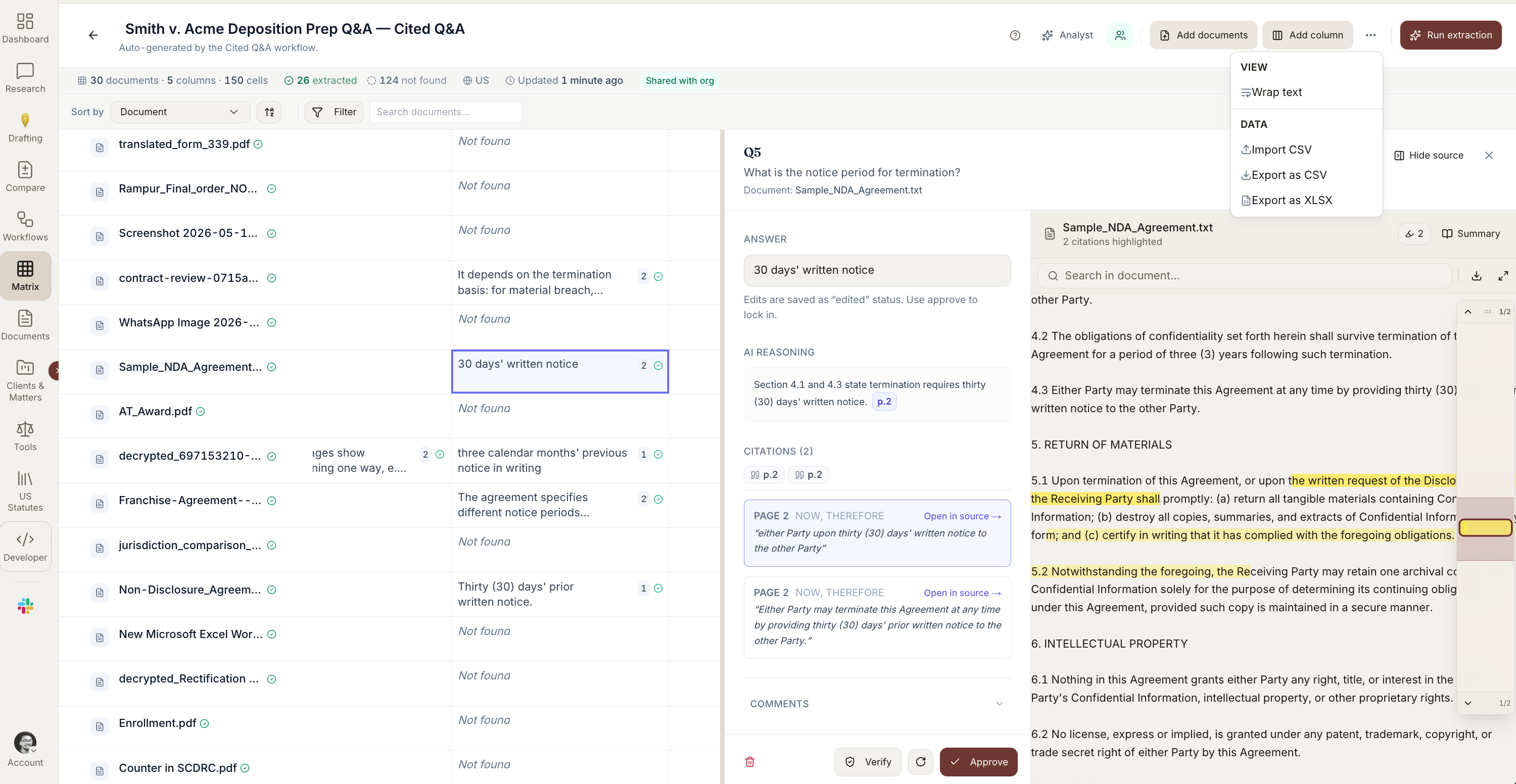Open Workflows in the sidebar

[x=25, y=226]
